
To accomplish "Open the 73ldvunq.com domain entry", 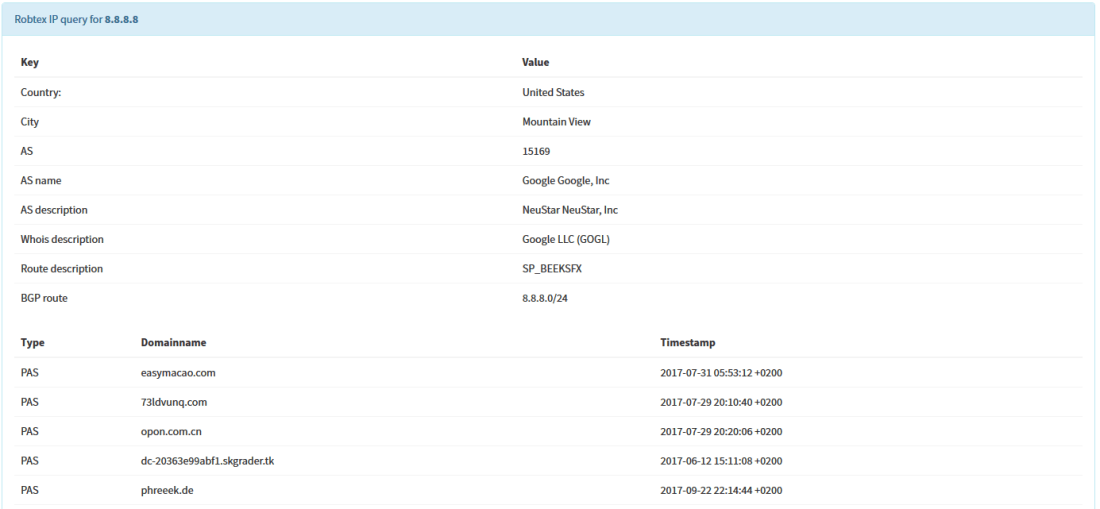I will coord(175,402).
